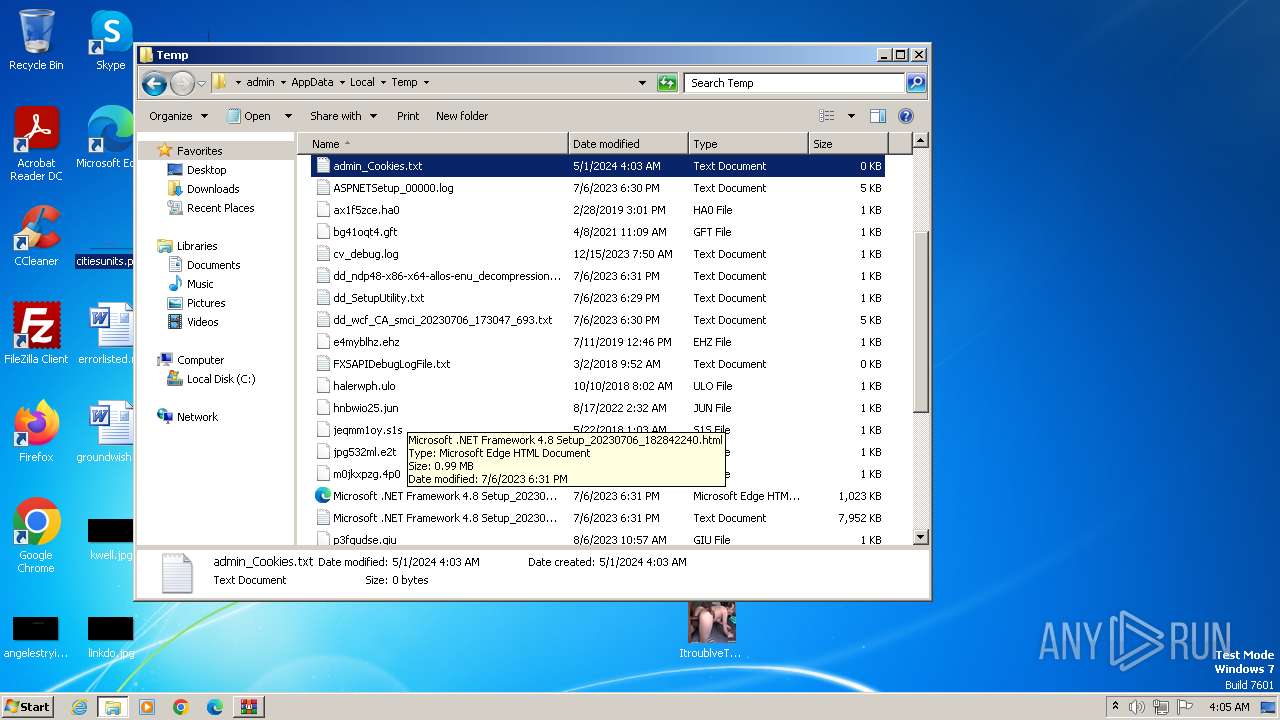Click the Refresh button next to address bar
The image size is (1280, 720).
point(667,83)
